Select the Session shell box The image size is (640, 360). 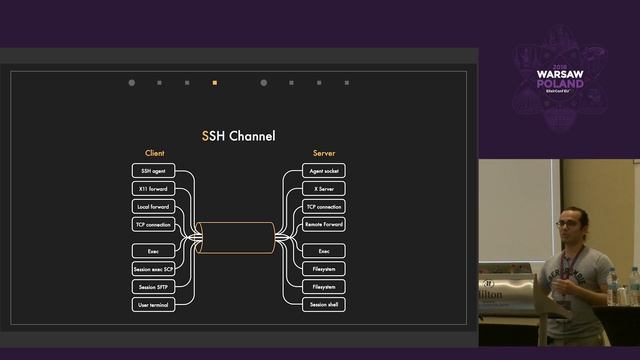pyautogui.click(x=324, y=304)
